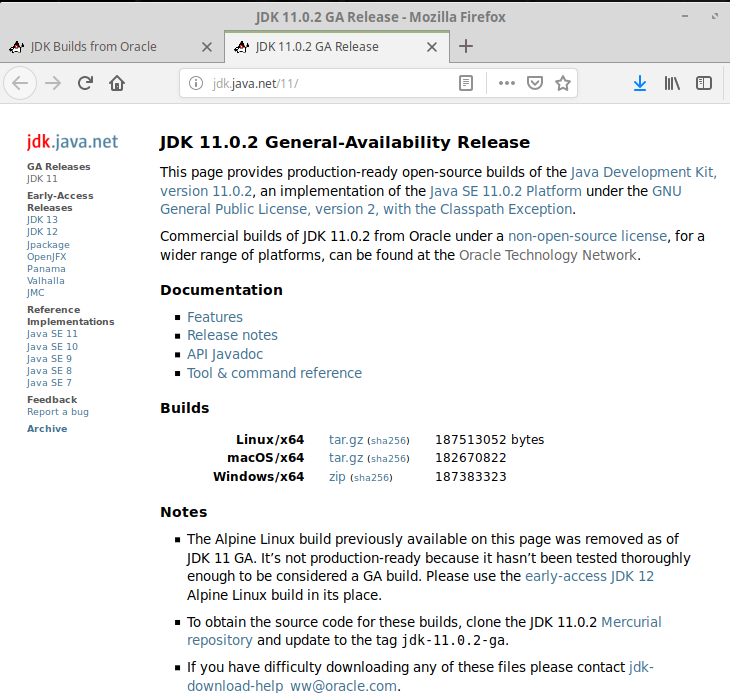Open page actions three-dots menu
The width and height of the screenshot is (730, 693).
point(507,83)
